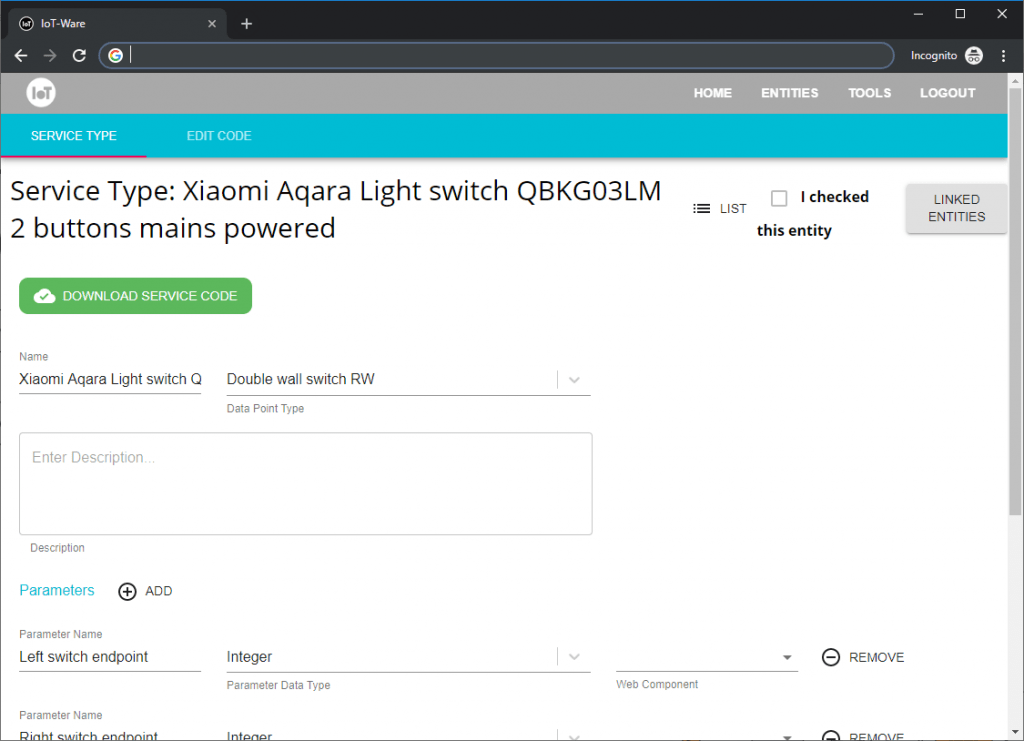
Task: Go back with browser back arrow
Action: [21, 55]
